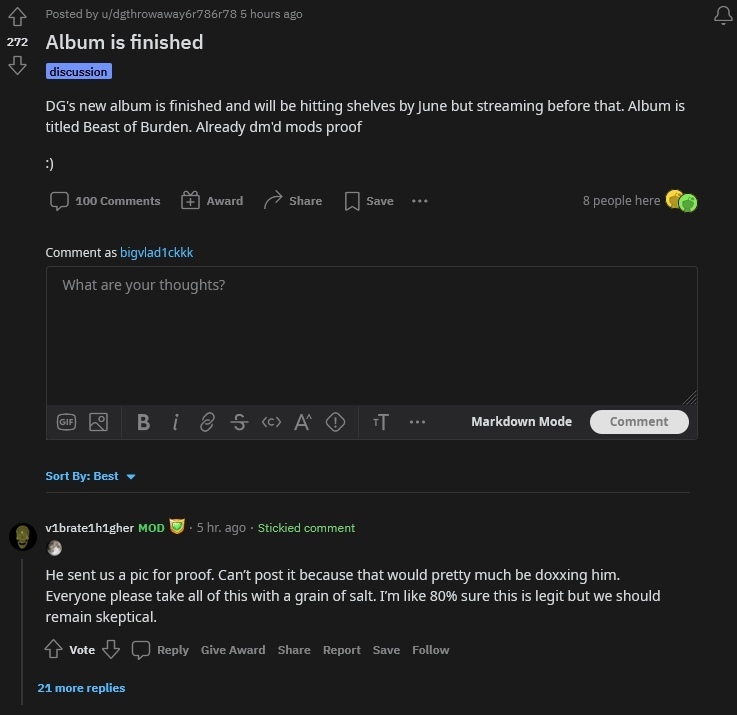
Task: Open the Sort By: Best dropdown
Action: point(90,476)
